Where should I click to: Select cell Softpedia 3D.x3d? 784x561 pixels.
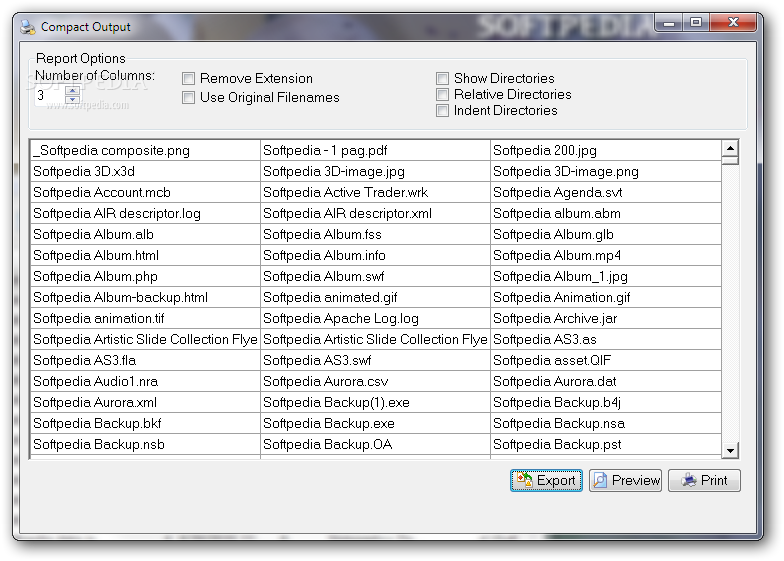pyautogui.click(x=145, y=172)
